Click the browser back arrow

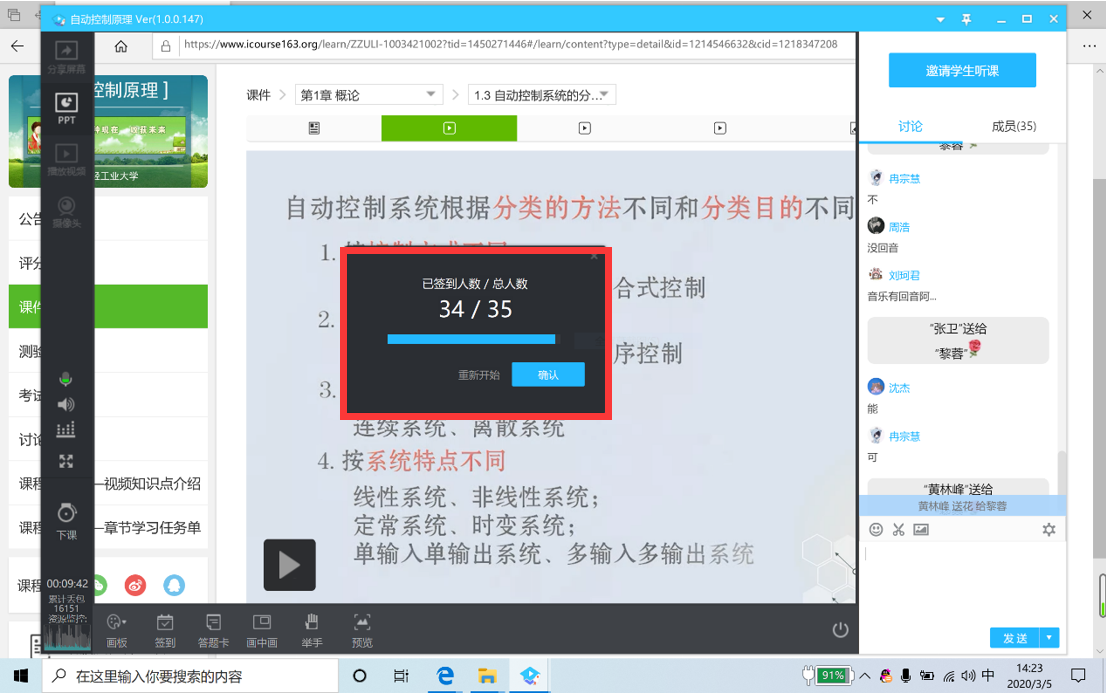click(18, 46)
